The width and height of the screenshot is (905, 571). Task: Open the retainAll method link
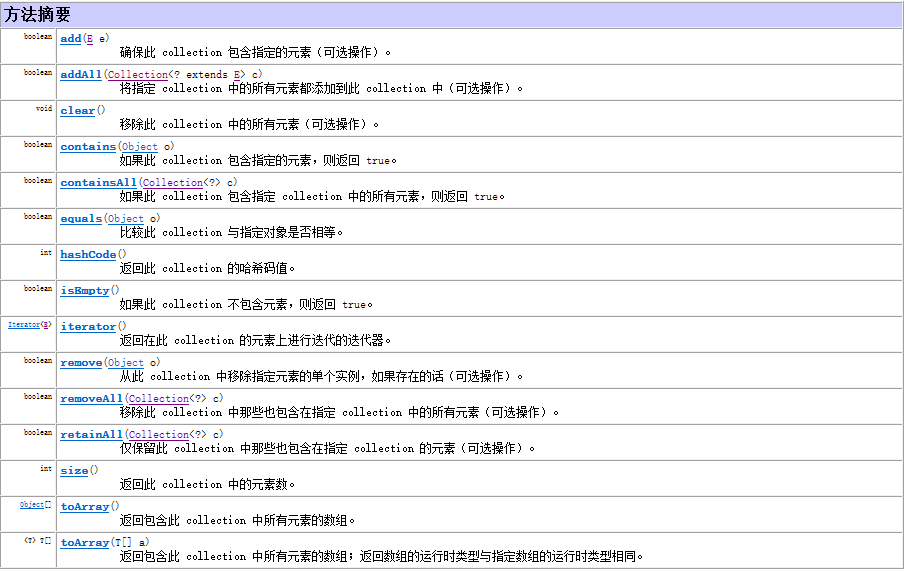[91, 434]
